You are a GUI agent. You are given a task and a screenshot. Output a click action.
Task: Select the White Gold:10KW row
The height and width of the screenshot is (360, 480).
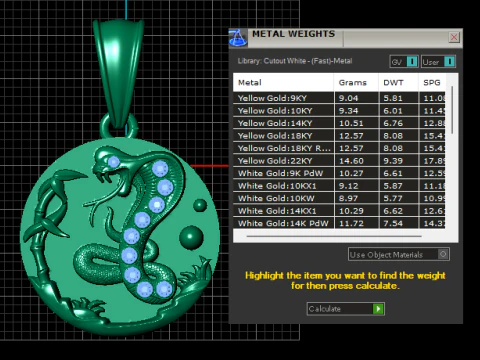click(339, 198)
